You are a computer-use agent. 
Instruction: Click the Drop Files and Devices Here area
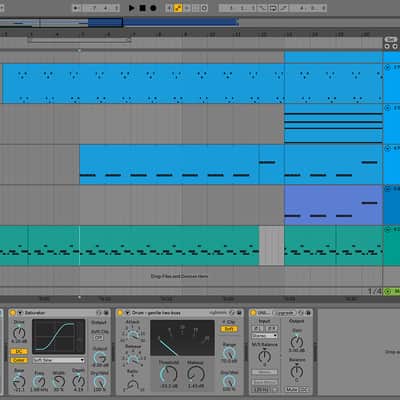(179, 276)
